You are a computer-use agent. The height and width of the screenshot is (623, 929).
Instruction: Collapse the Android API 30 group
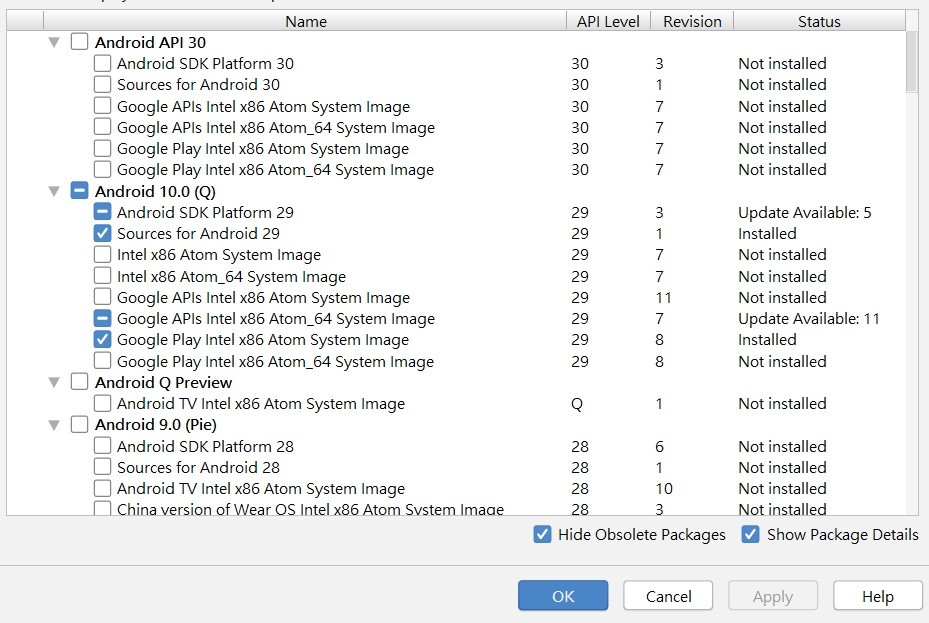[x=54, y=42]
